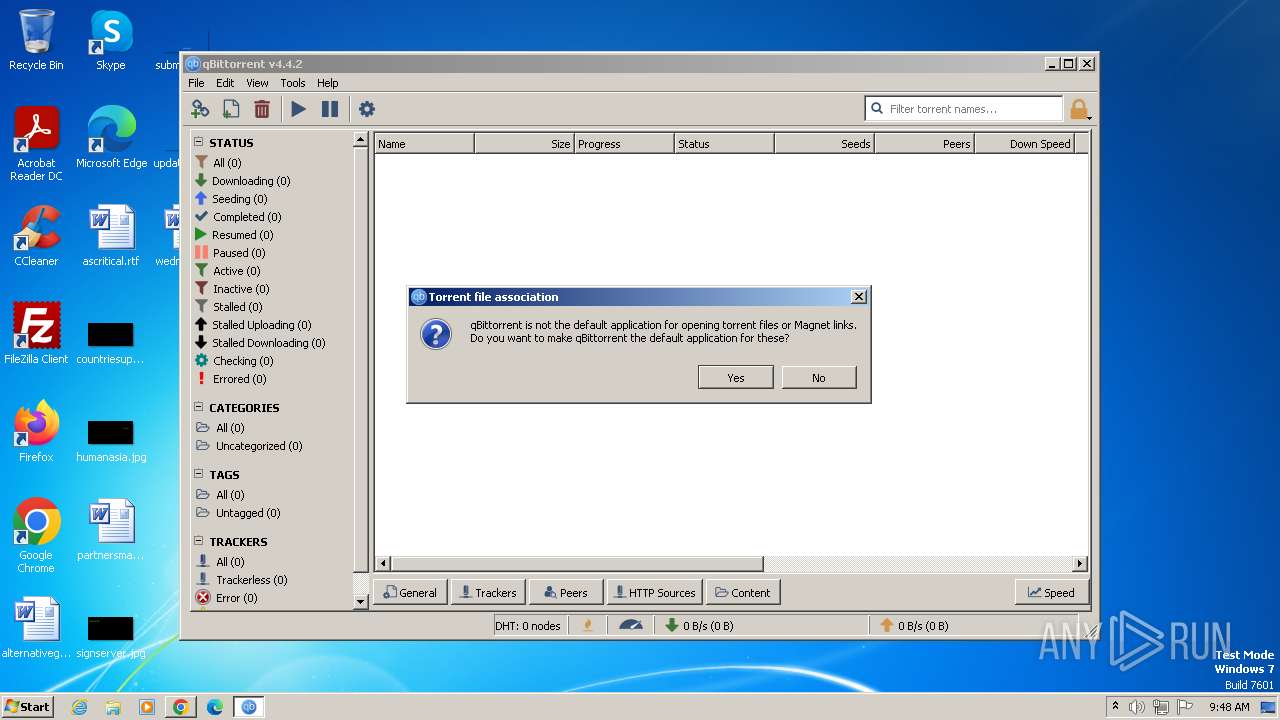Open the File menu
The image size is (1280, 720).
click(196, 83)
